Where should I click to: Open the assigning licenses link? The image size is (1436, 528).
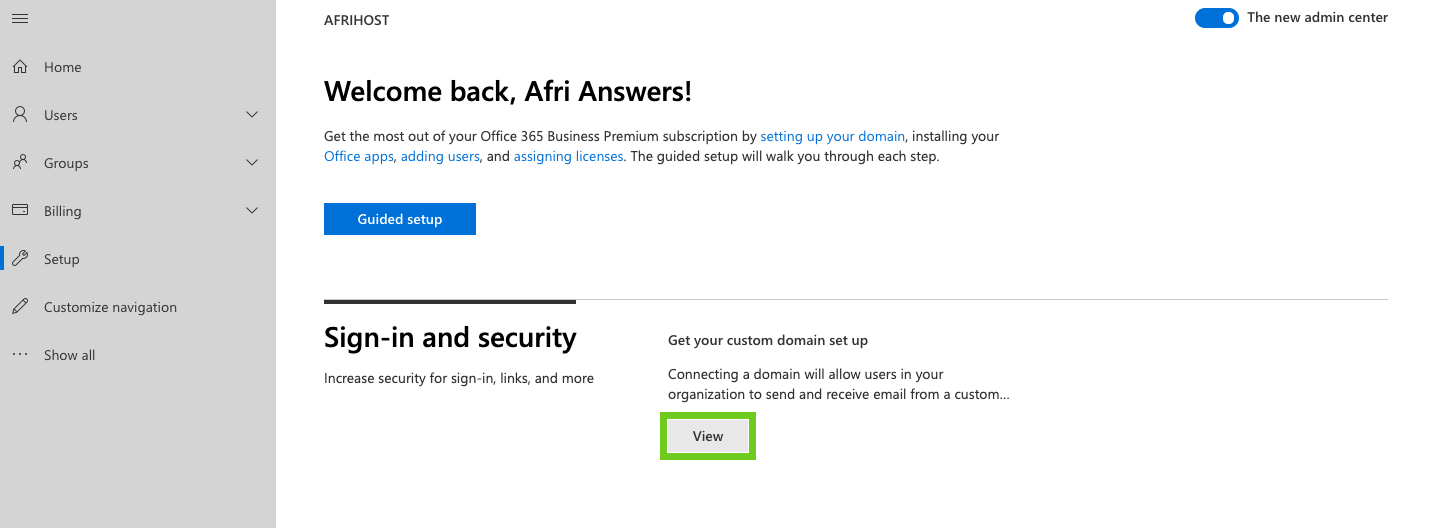568,157
